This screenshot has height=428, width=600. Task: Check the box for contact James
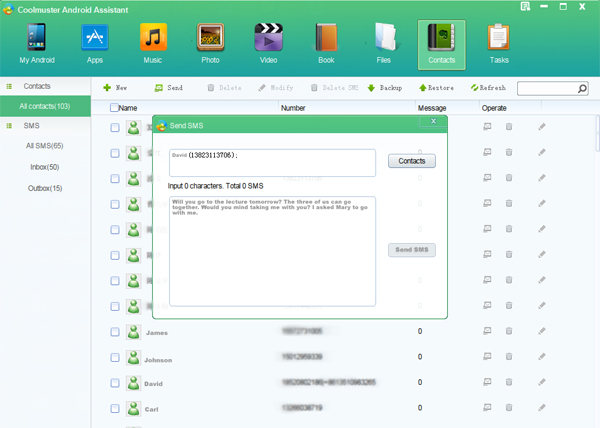(x=115, y=332)
